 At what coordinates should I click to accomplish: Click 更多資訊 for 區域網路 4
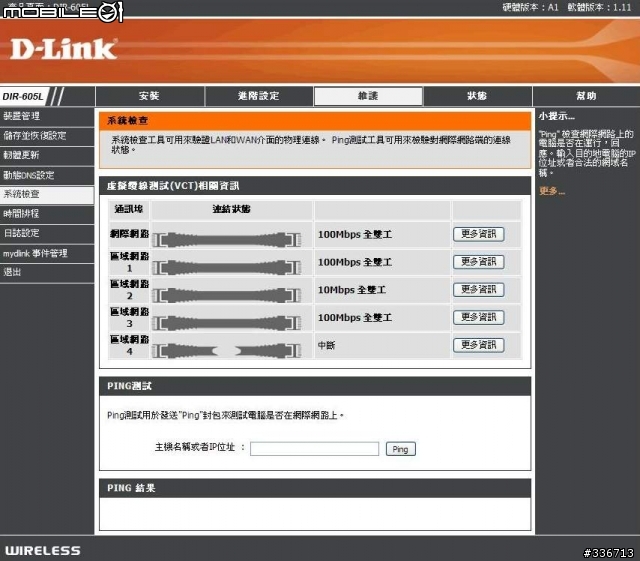[x=479, y=345]
